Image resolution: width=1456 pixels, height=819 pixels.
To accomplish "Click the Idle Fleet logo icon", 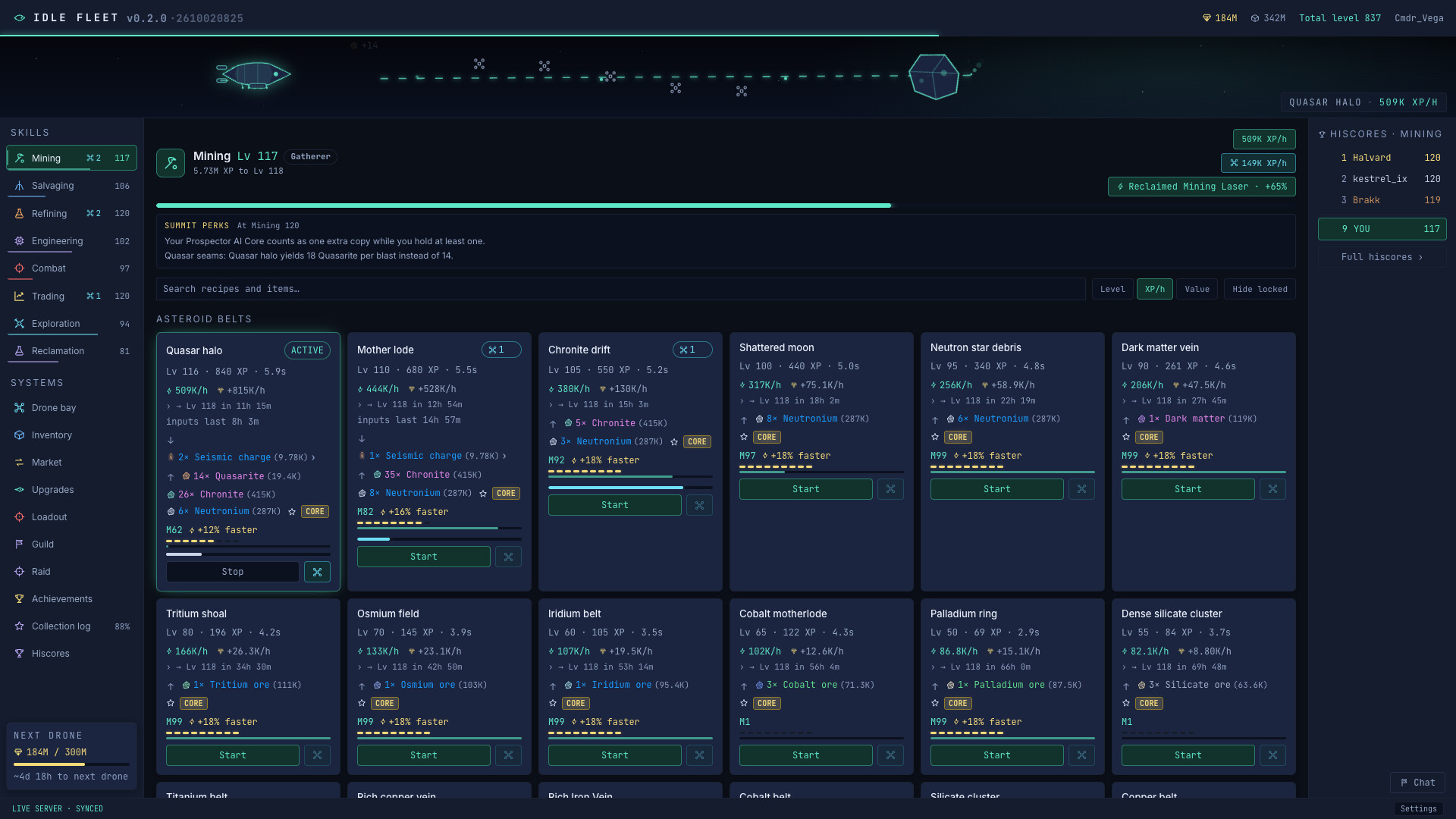I will click(x=20, y=17).
